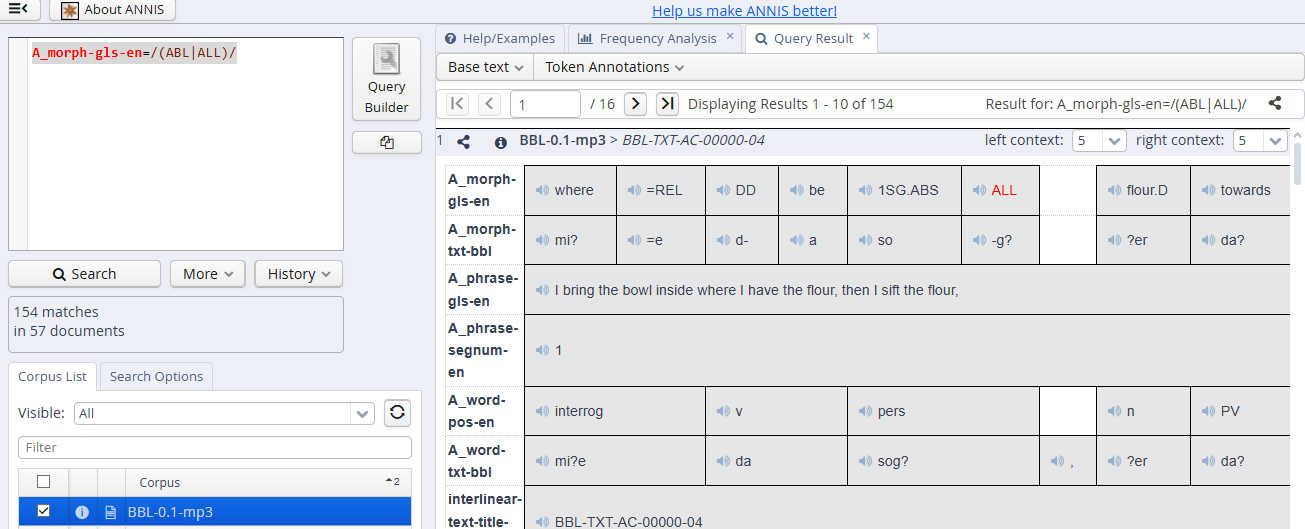Share the query result via the share icon
1305x529 pixels.
(1275, 104)
